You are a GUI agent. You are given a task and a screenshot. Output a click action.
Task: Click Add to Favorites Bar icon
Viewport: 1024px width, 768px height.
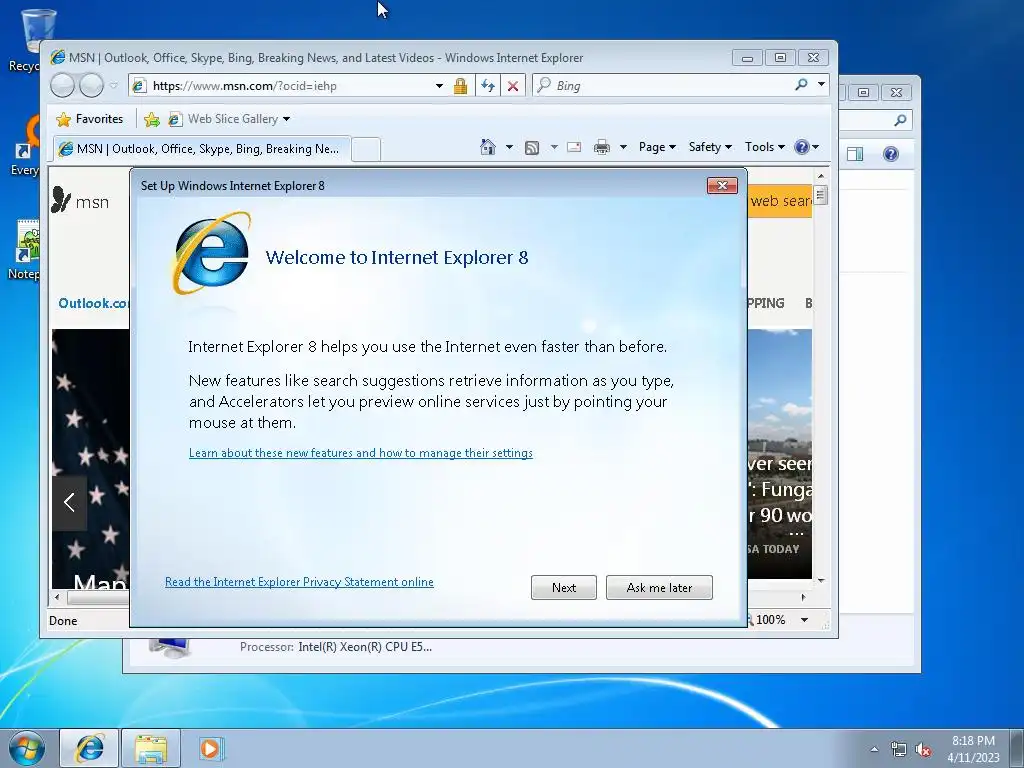[x=152, y=119]
